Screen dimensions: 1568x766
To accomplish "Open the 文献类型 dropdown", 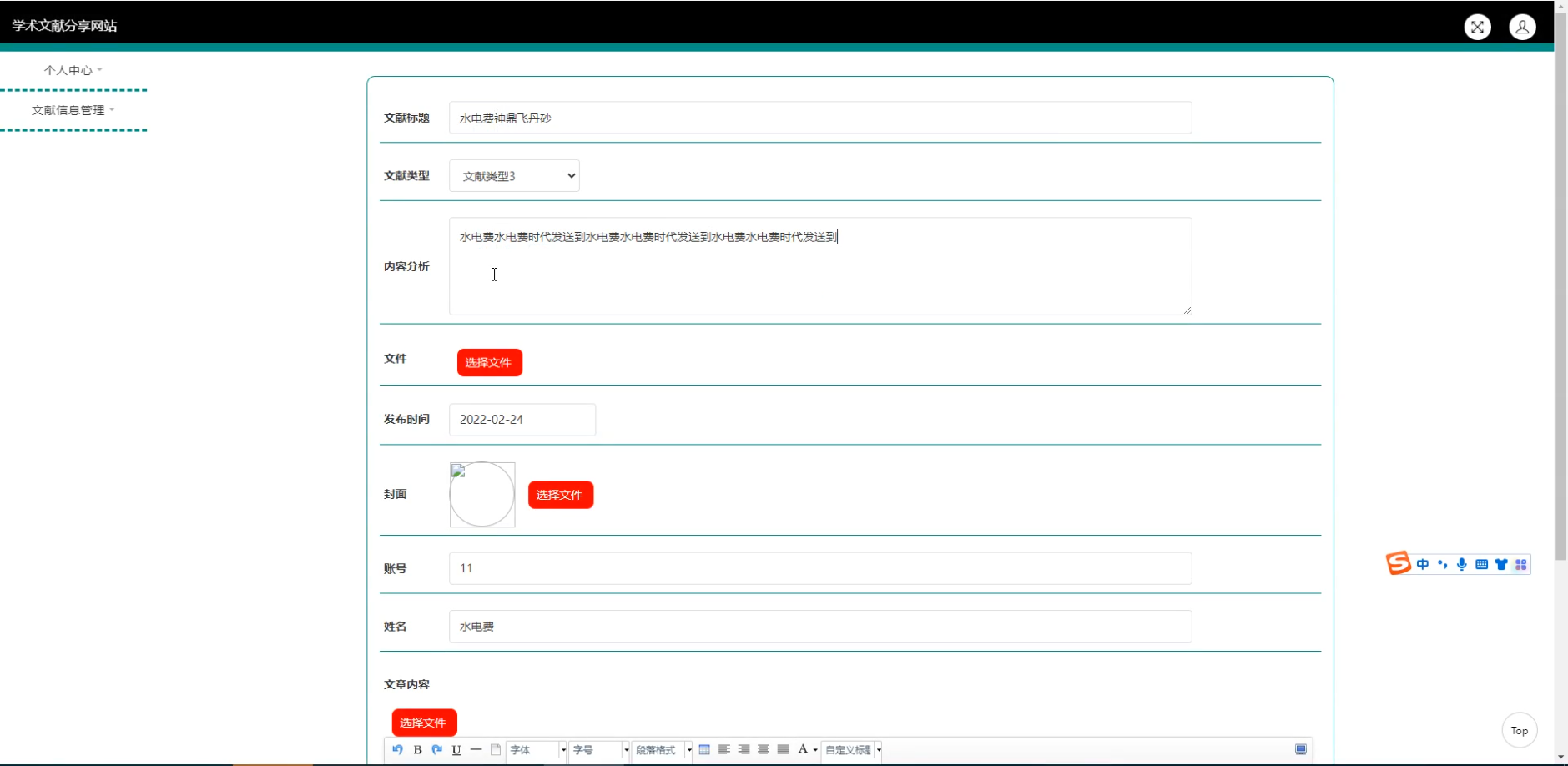I will tap(514, 176).
